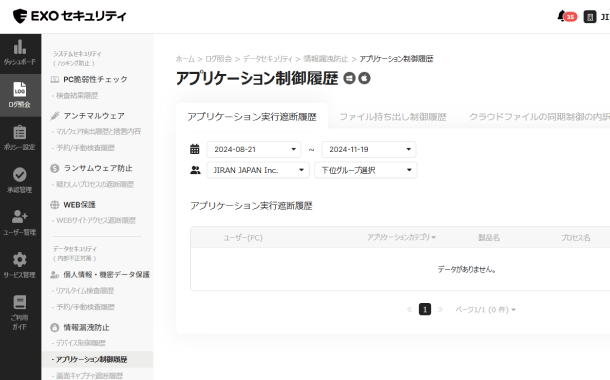Click the アンチマルウェア menu heading
Image resolution: width=610 pixels, height=380 pixels.
[94, 116]
